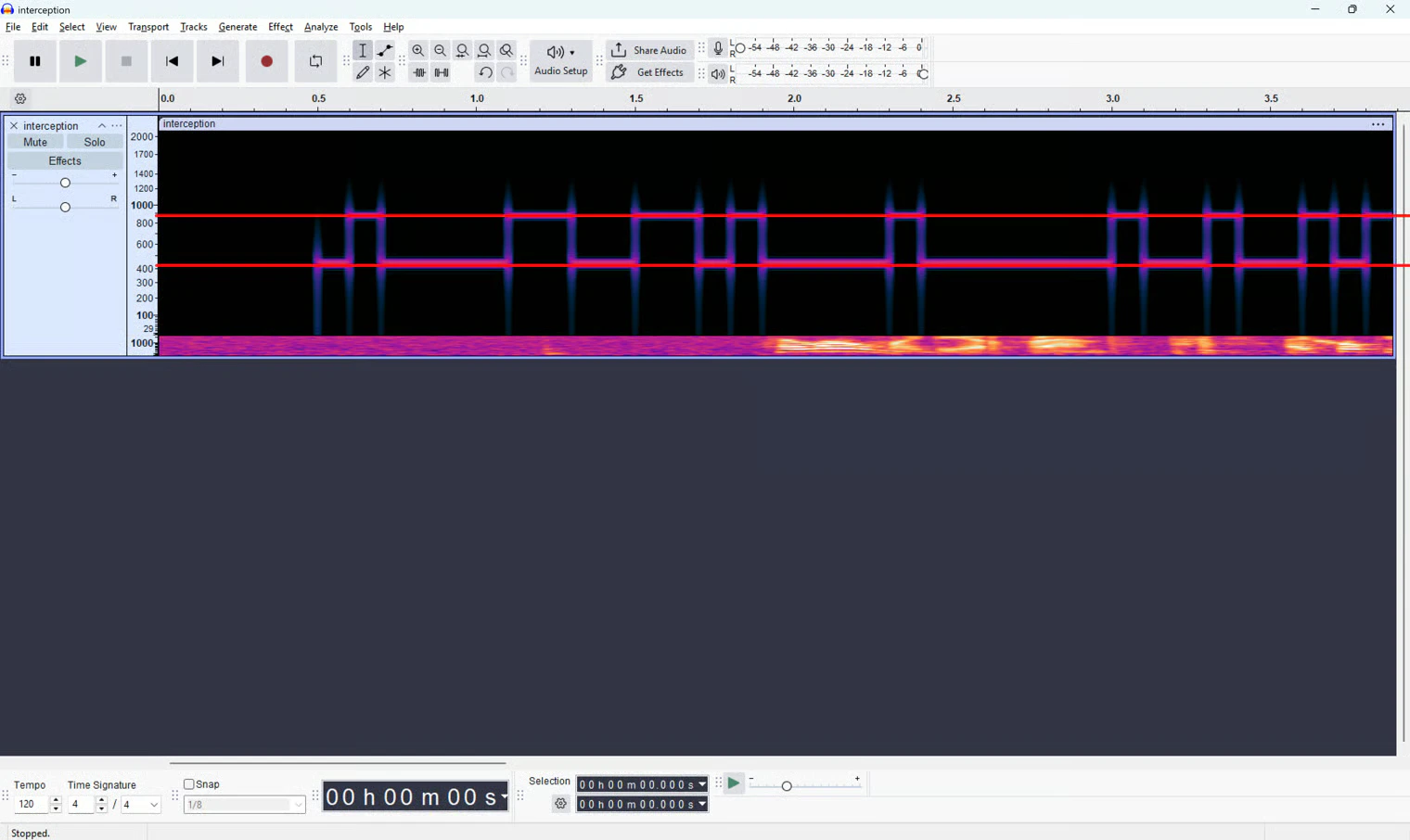Screen dimensions: 1410x840
Task: Open the time display format dropdown
Action: click(x=504, y=797)
